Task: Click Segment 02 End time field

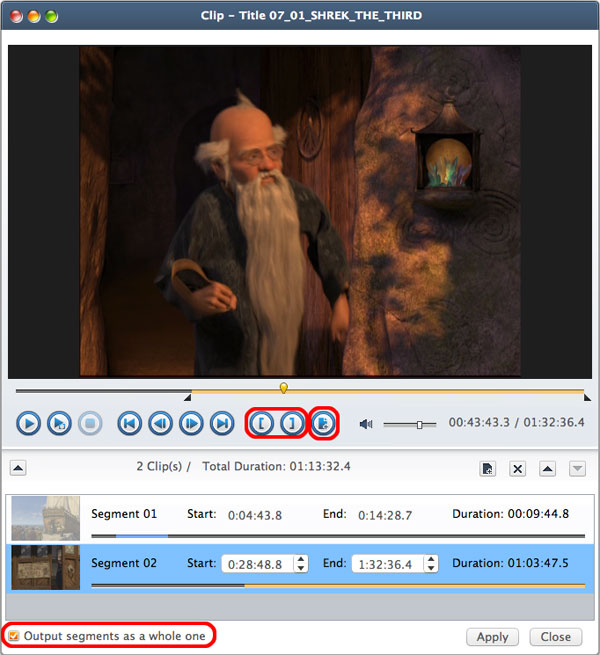Action: [387, 564]
